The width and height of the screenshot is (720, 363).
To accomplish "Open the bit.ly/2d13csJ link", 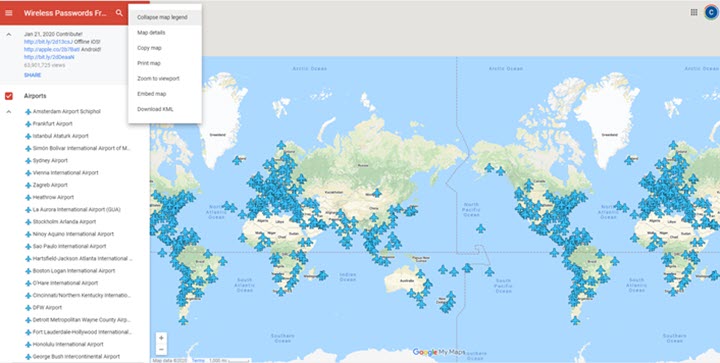I will 48,42.
